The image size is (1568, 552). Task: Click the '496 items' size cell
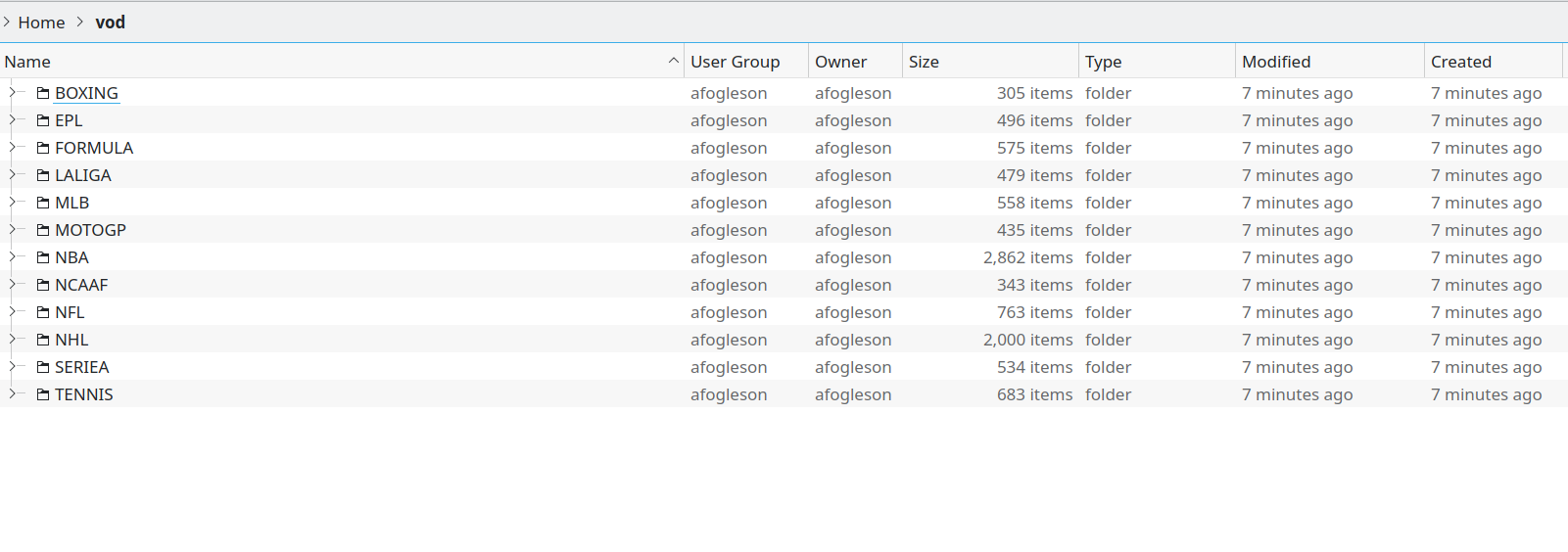click(x=1035, y=120)
